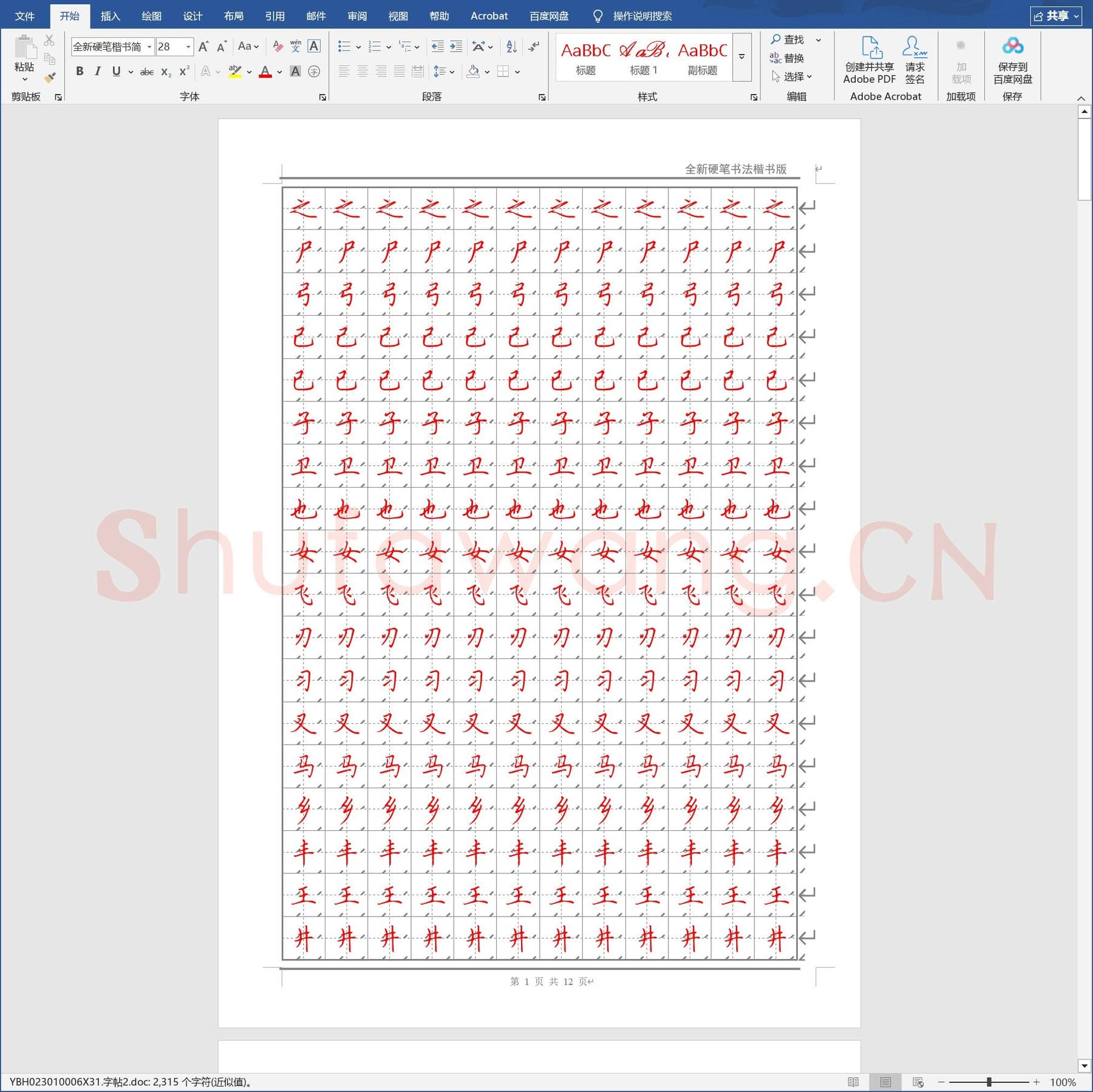Decrease font size with the small A icon

coord(222,47)
